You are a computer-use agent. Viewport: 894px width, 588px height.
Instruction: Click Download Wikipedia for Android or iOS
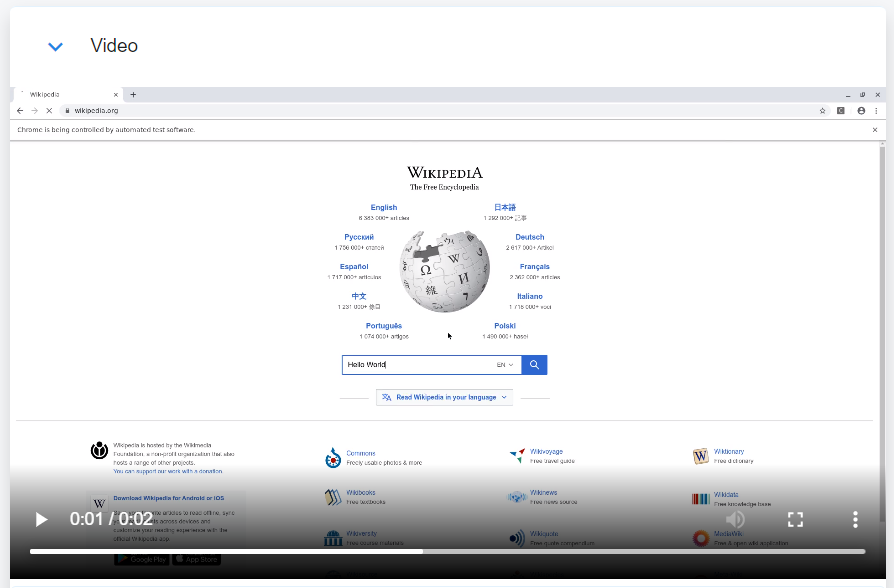tap(169, 498)
